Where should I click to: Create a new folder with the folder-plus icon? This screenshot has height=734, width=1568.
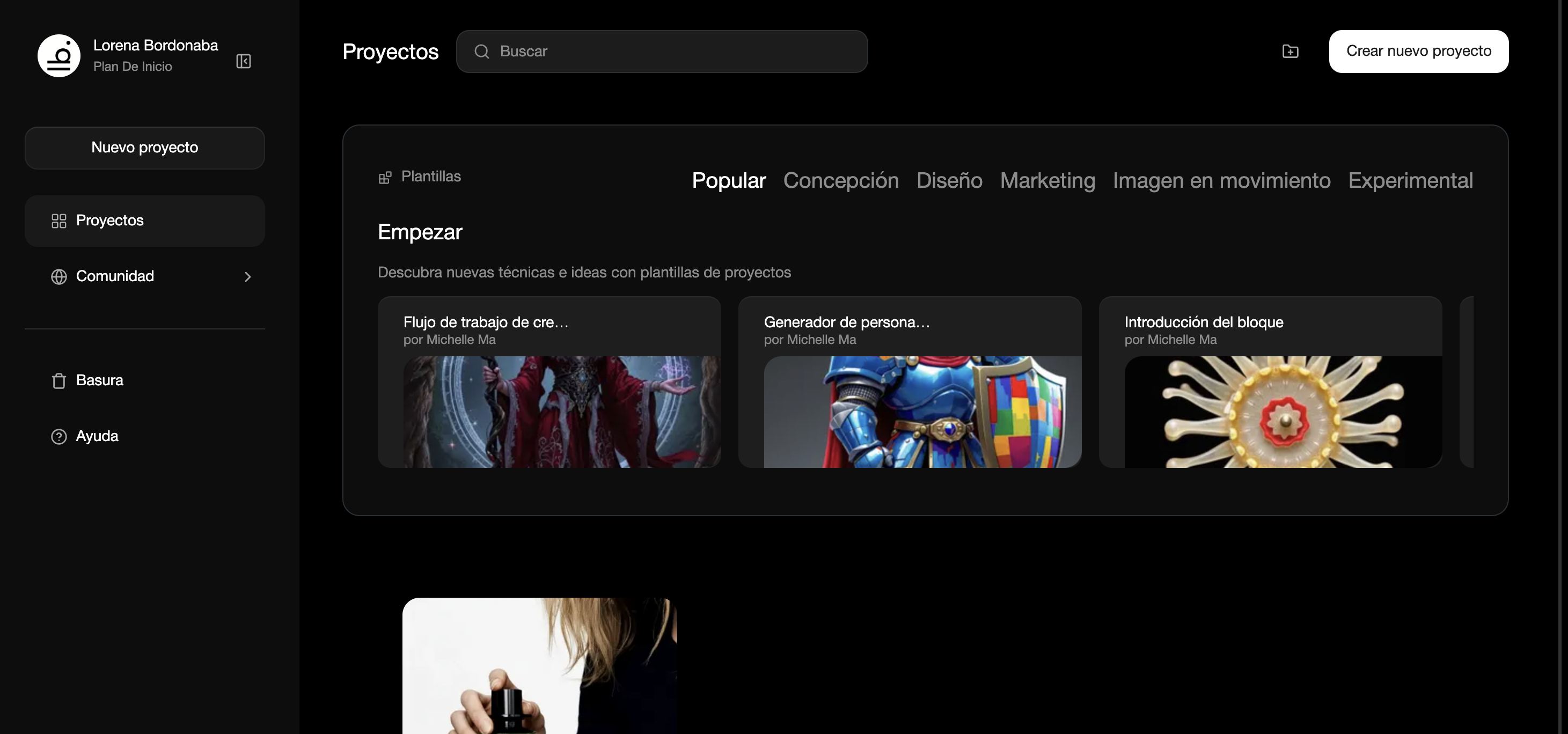(x=1291, y=51)
